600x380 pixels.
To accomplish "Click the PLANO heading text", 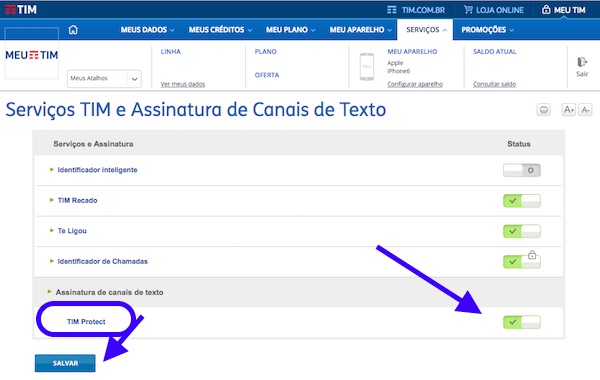I will [x=266, y=52].
